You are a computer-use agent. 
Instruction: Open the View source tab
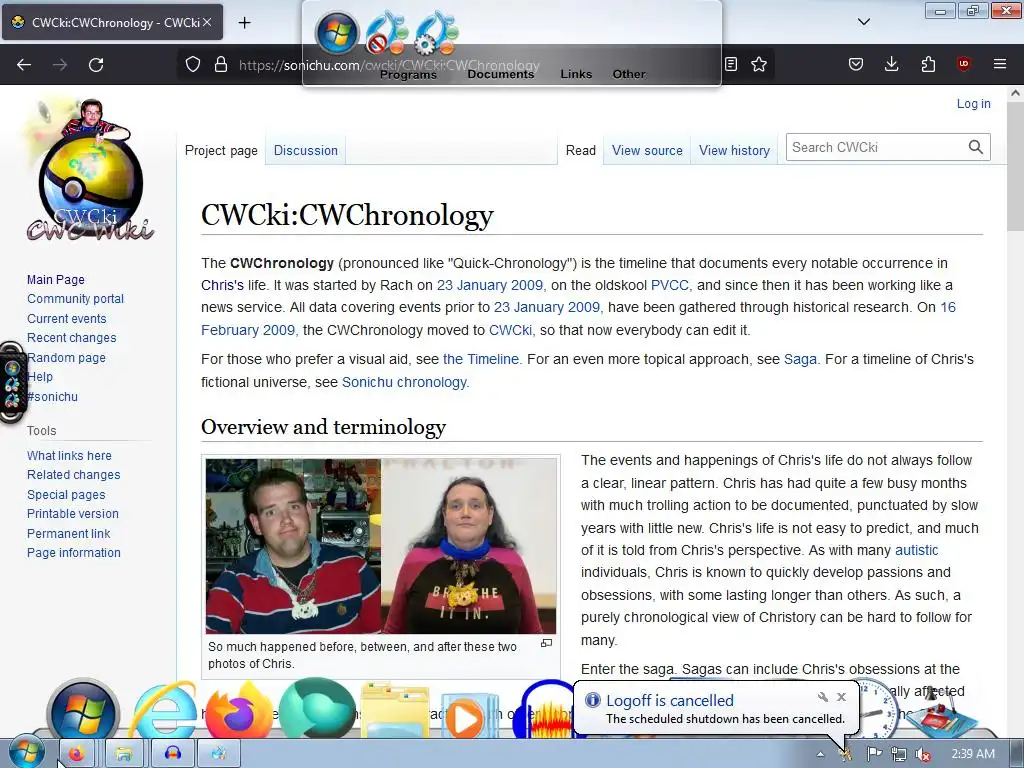point(647,150)
